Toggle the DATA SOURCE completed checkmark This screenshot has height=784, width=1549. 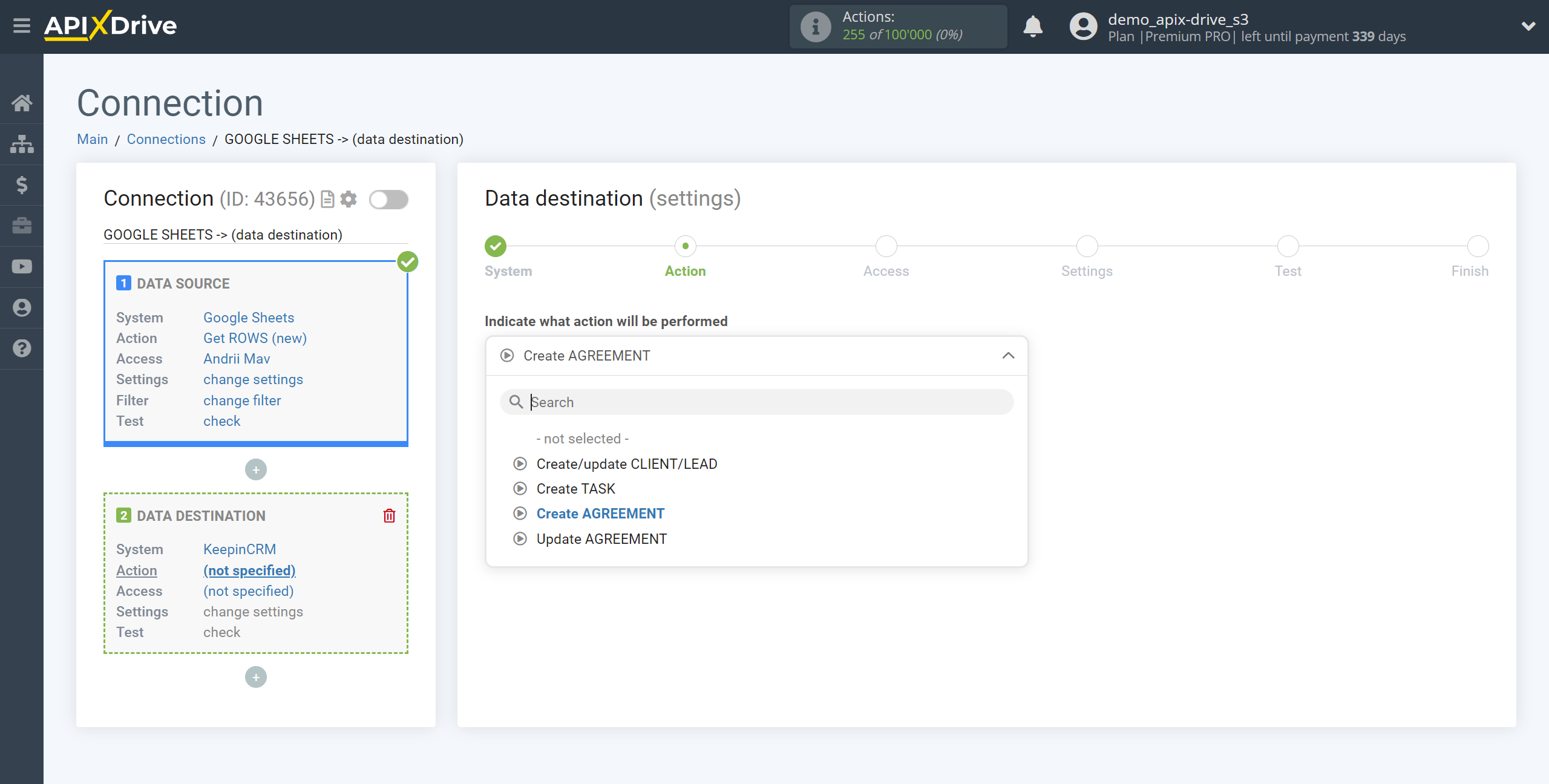coord(407,261)
